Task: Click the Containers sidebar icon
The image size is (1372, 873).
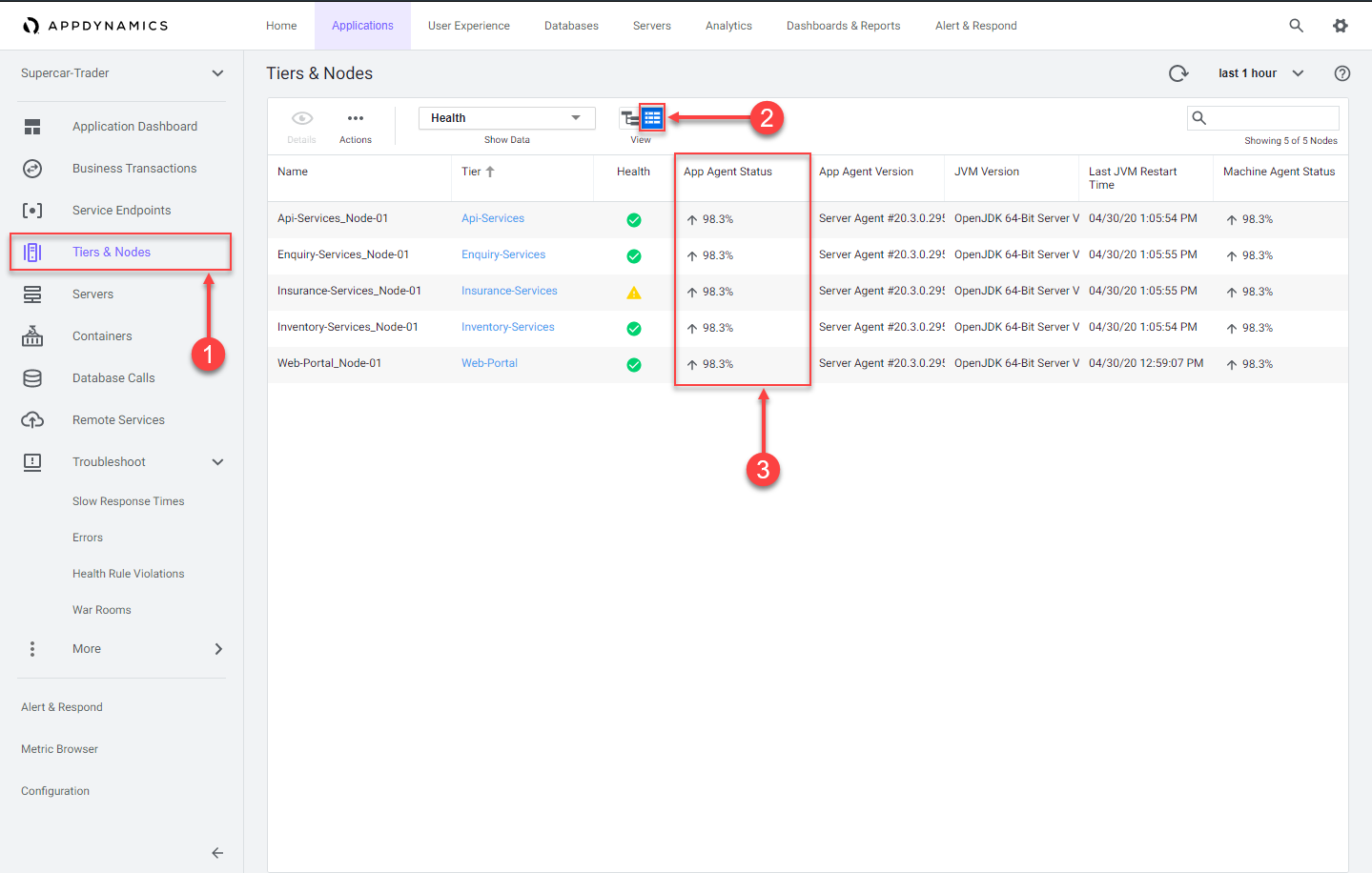Action: [x=32, y=336]
